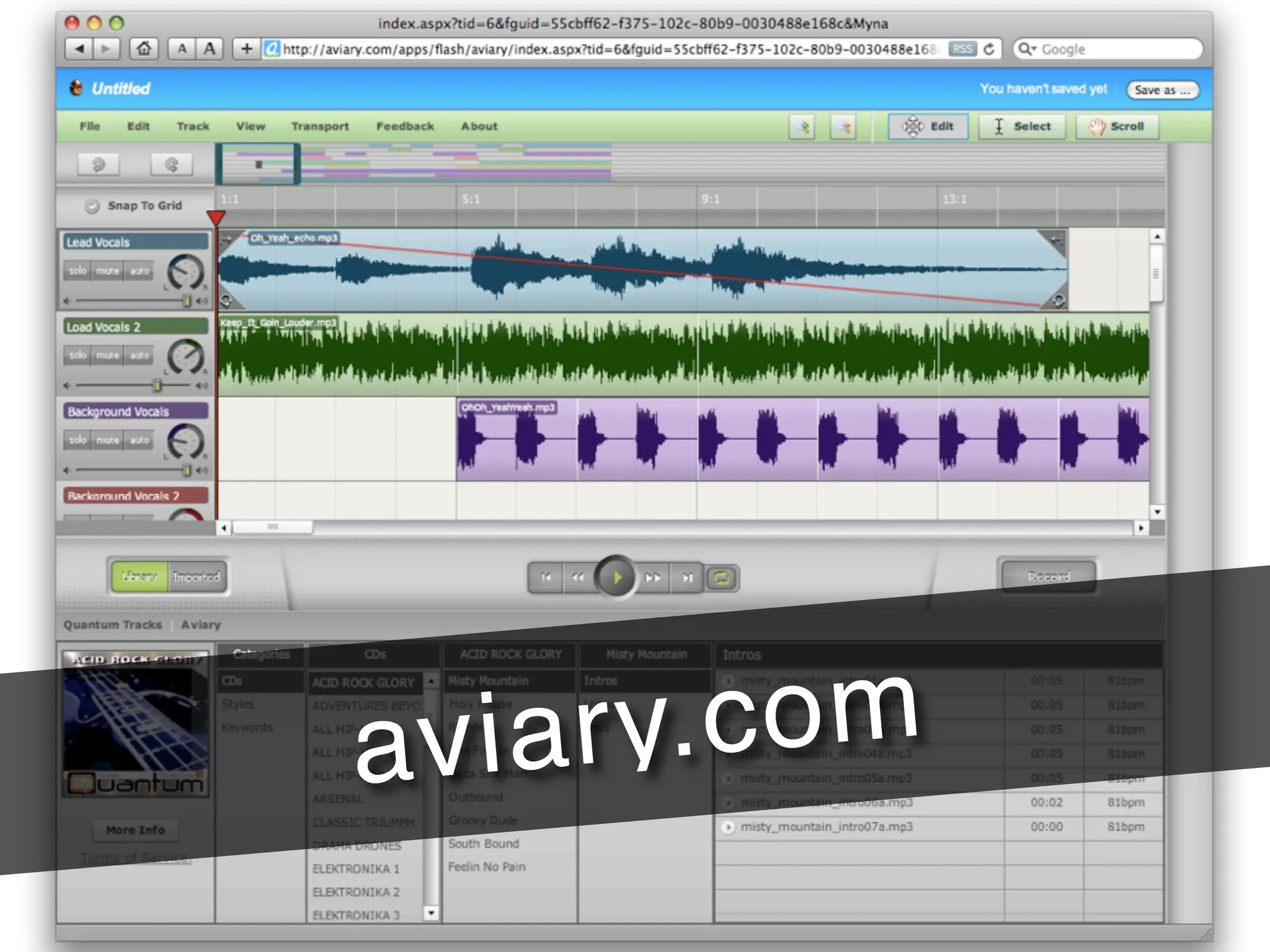
Task: Click the redo arrow icon
Action: [172, 165]
